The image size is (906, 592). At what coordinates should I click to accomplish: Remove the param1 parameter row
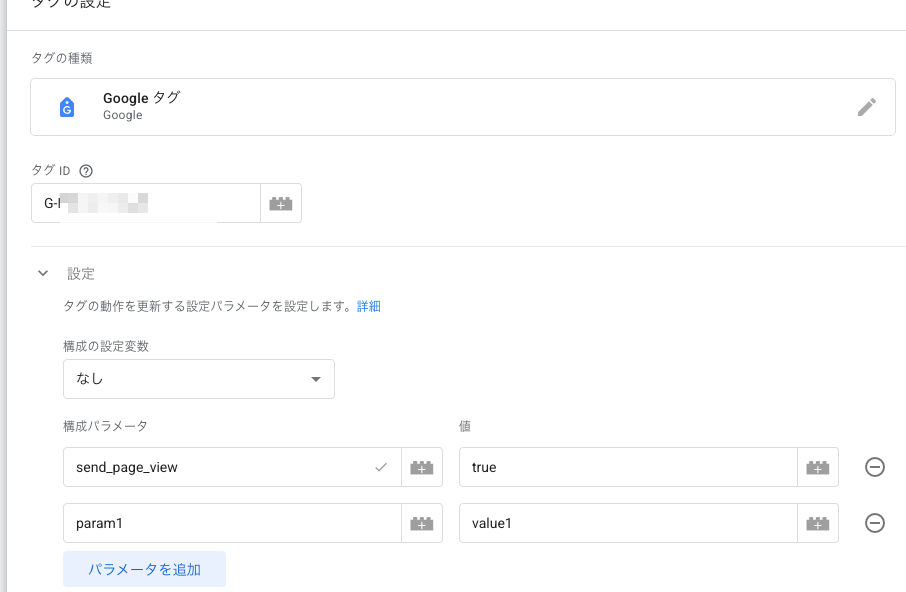(875, 523)
